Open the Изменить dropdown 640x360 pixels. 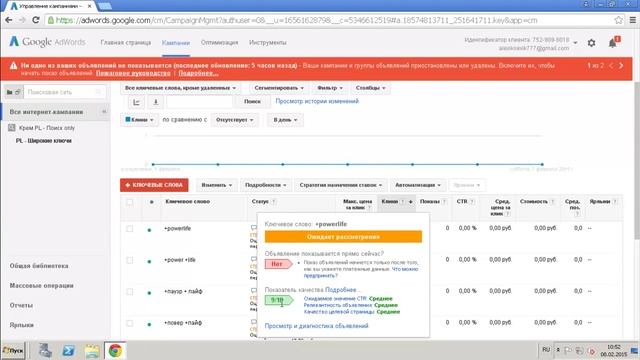(x=217, y=185)
